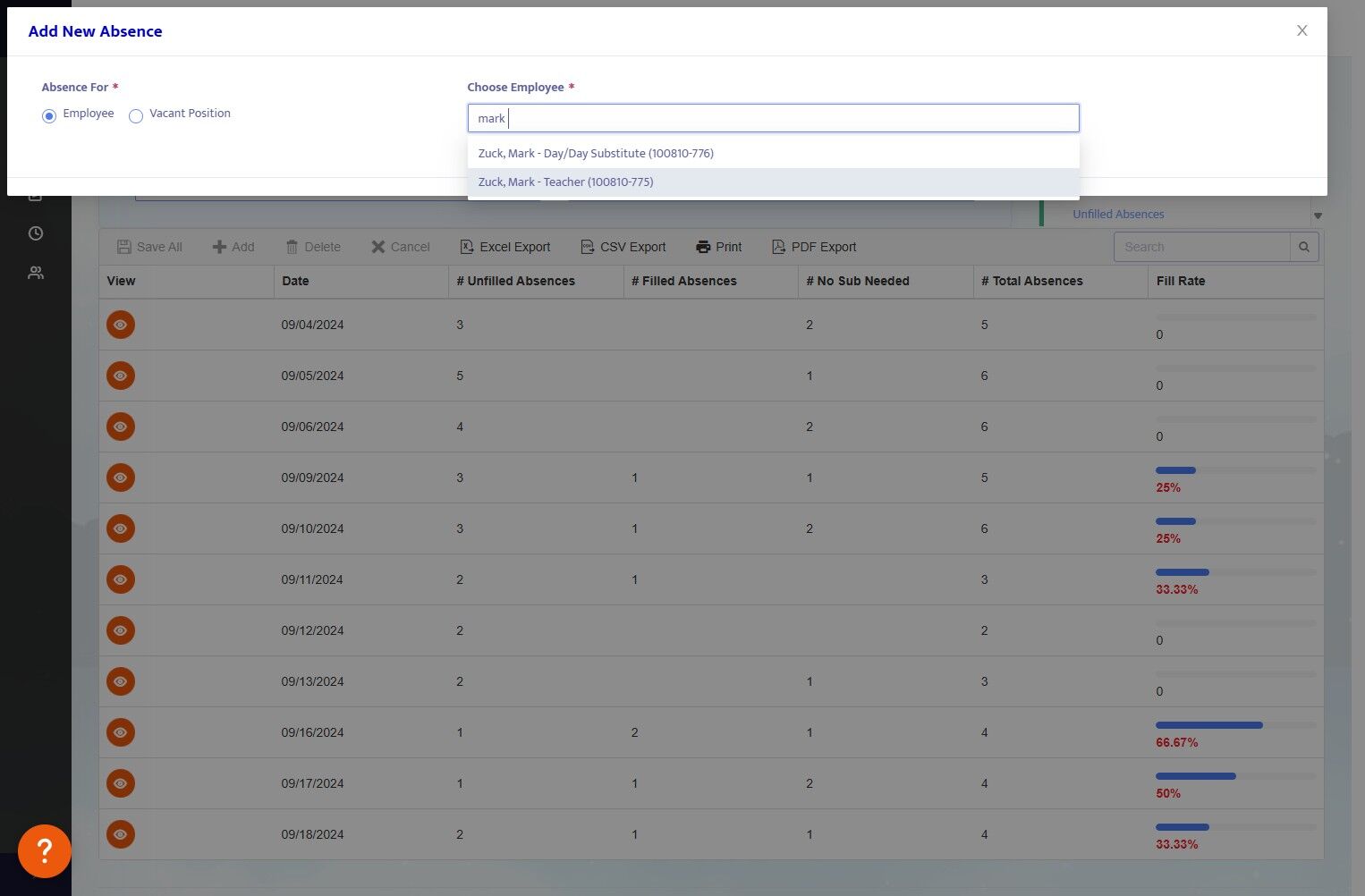Choose Zuck, Mark - Teacher option
This screenshot has height=896, width=1365.
pos(773,182)
